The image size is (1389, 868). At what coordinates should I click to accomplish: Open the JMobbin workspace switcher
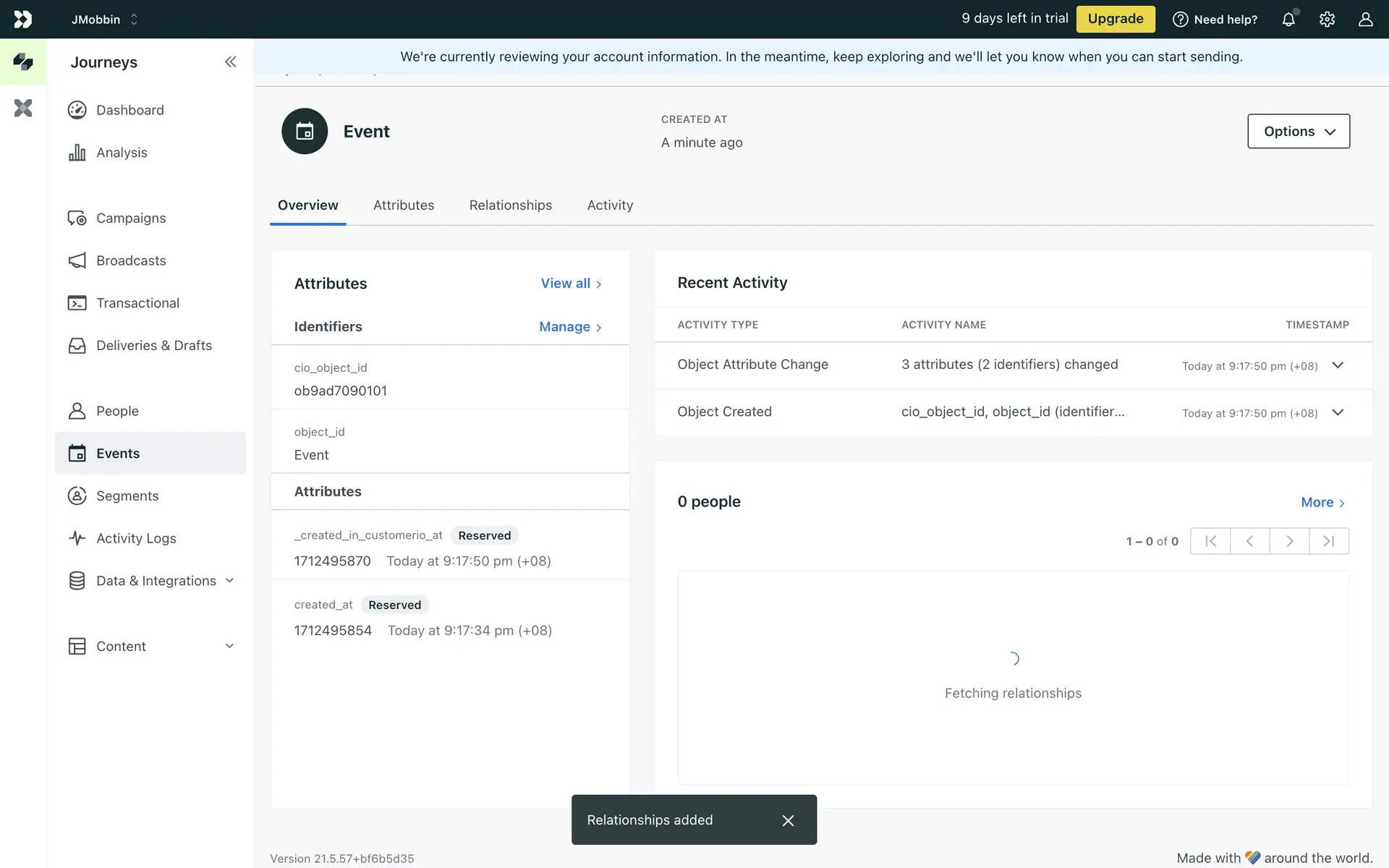(x=104, y=20)
